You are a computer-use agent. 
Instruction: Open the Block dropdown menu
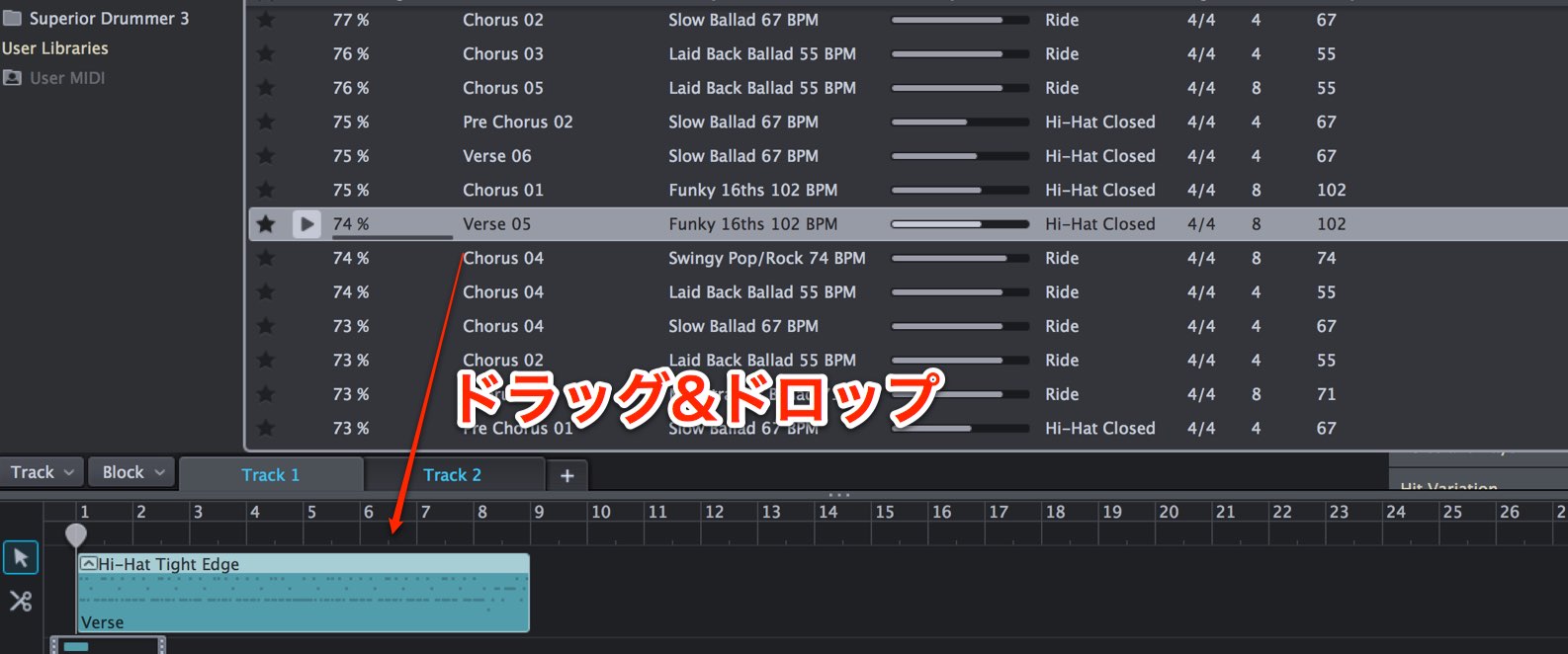tap(132, 472)
